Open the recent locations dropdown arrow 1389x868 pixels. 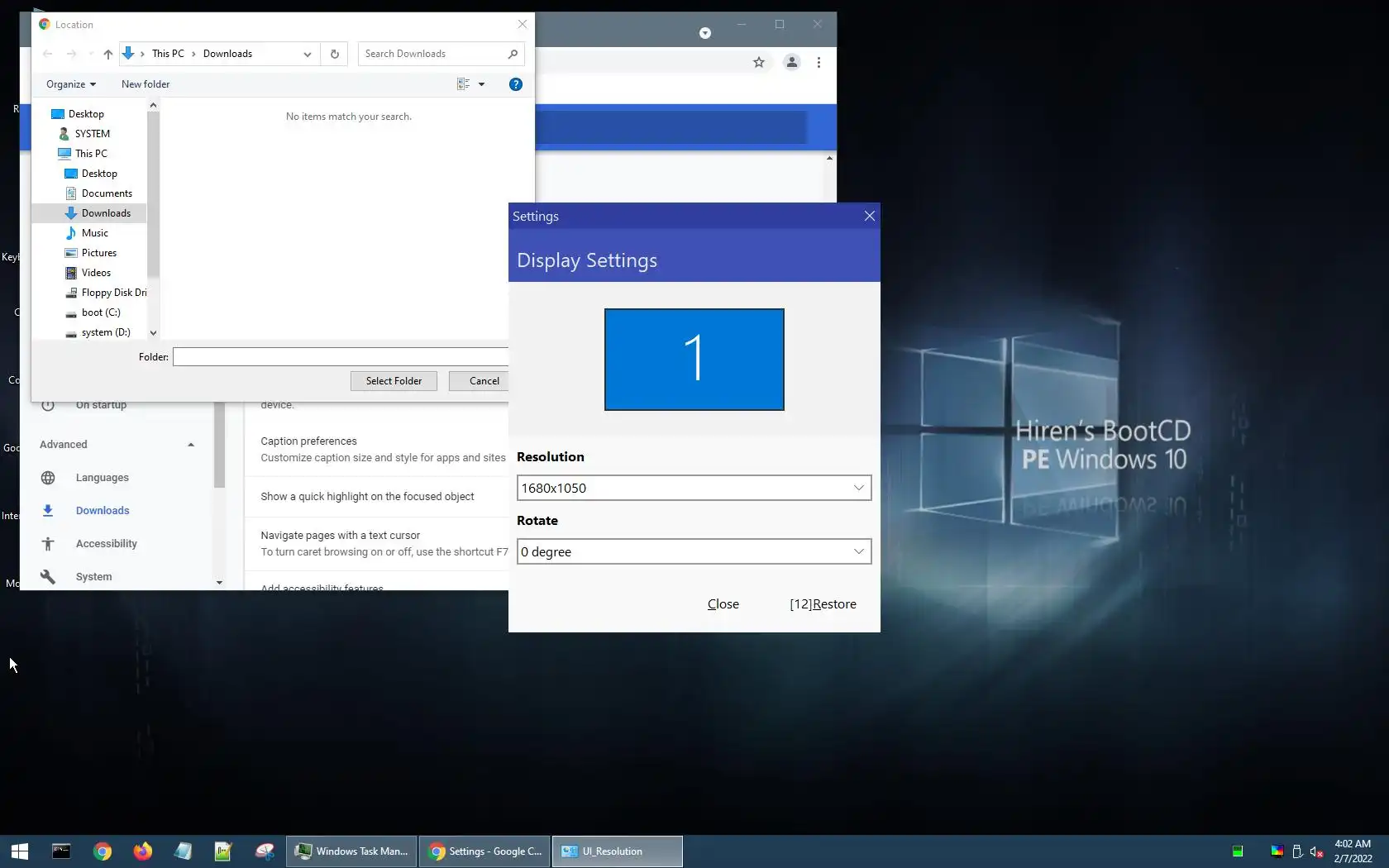pyautogui.click(x=91, y=54)
